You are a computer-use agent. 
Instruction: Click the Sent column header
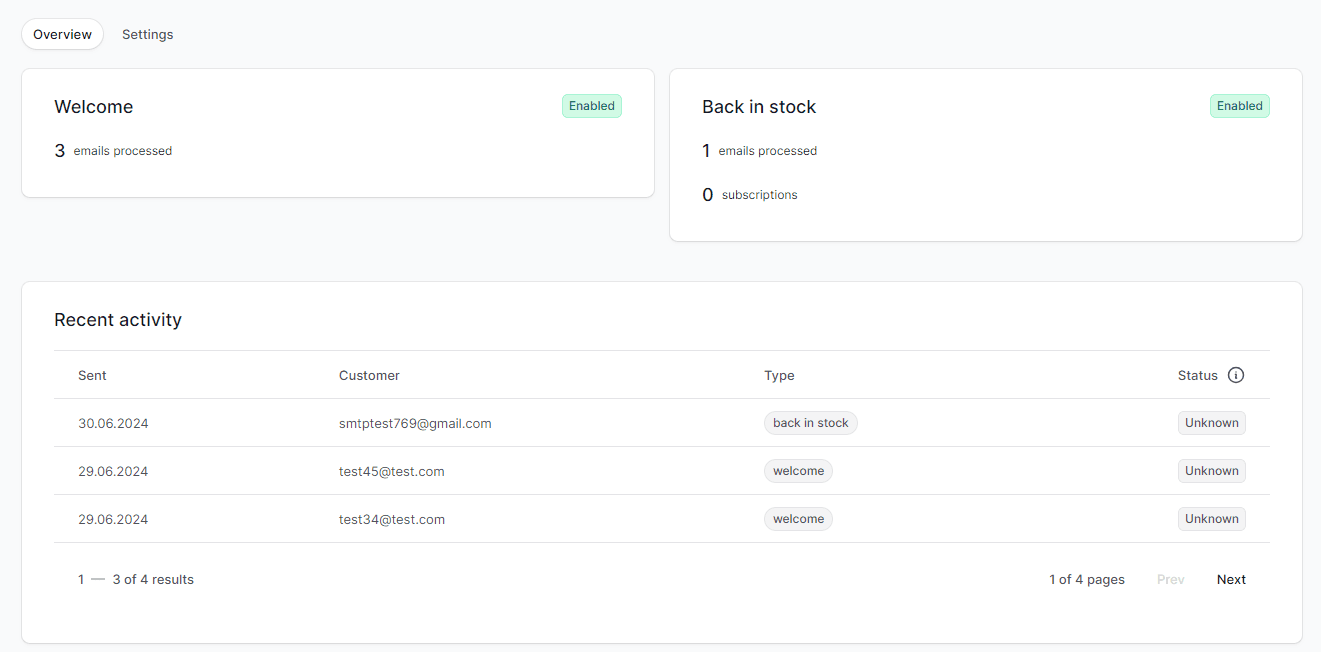[92, 376]
